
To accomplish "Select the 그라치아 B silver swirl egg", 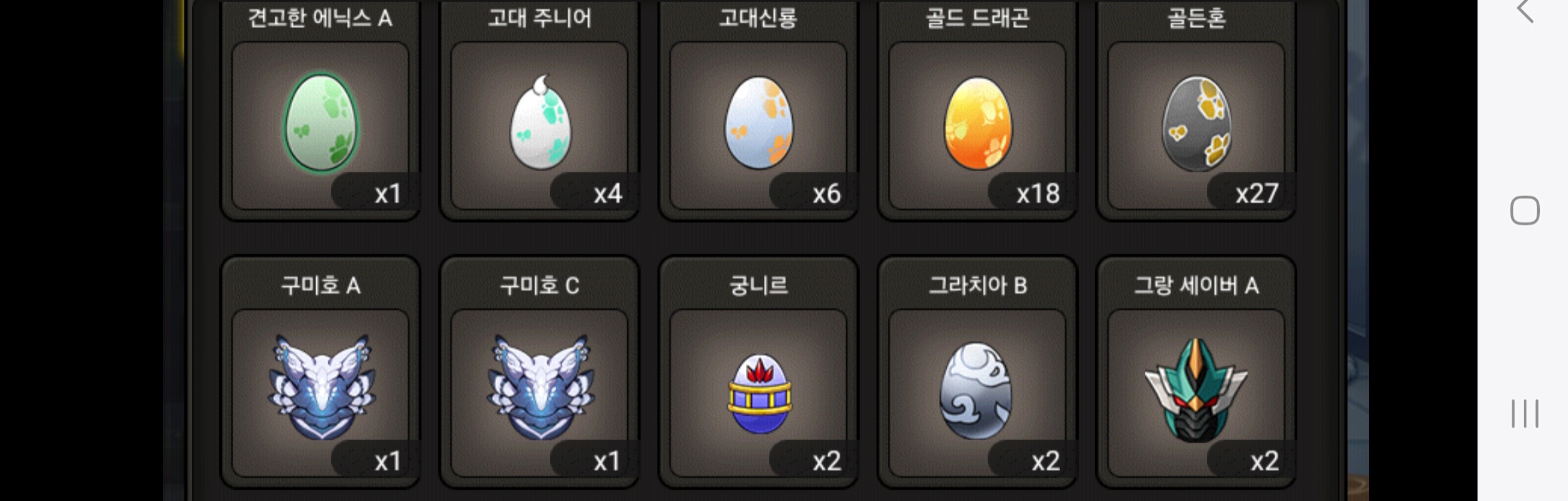I will [x=976, y=391].
